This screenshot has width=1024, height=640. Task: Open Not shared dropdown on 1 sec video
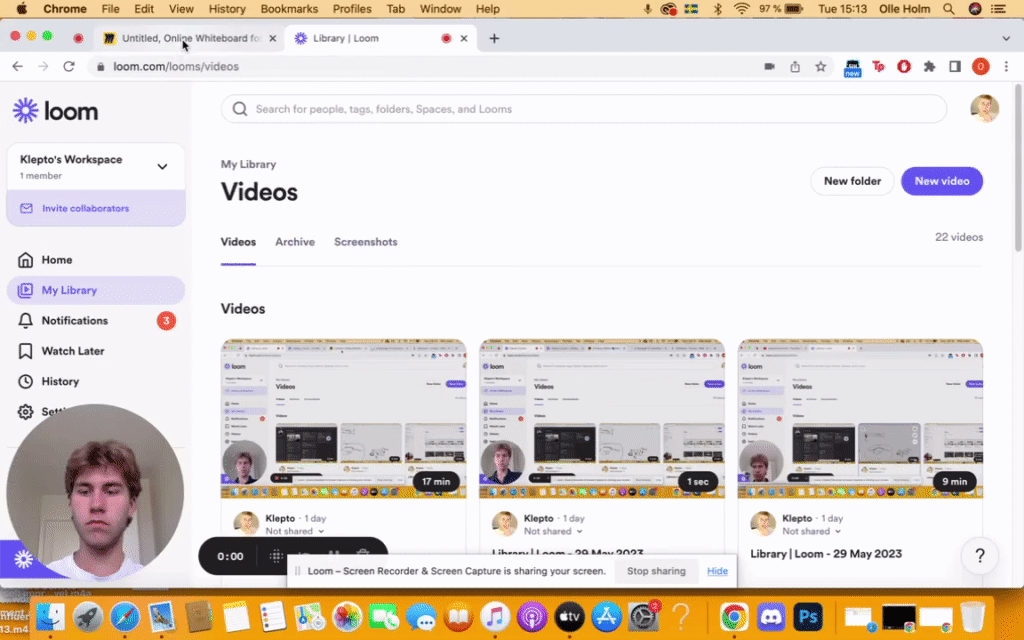(553, 532)
